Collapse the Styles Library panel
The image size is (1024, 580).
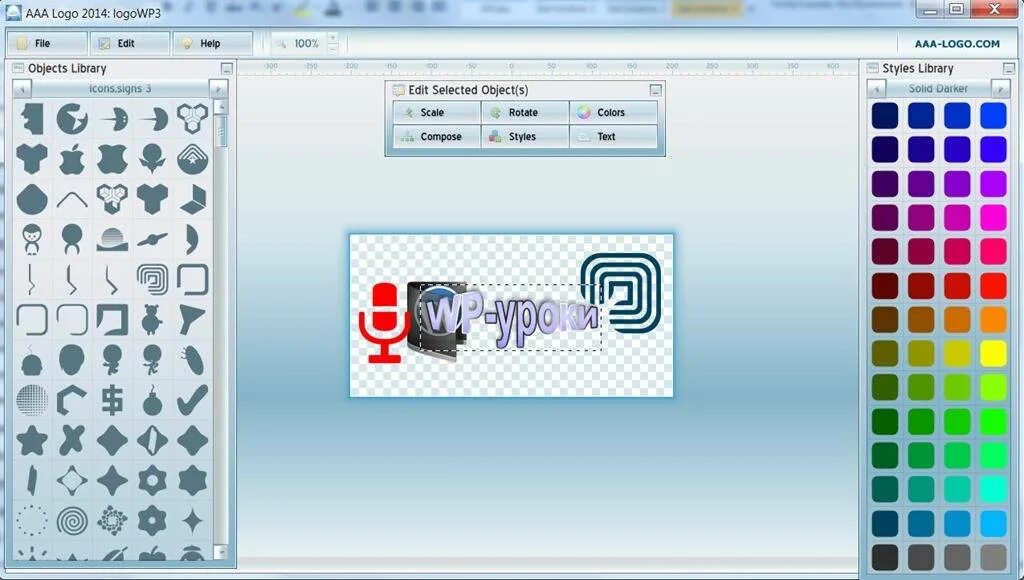point(1009,69)
